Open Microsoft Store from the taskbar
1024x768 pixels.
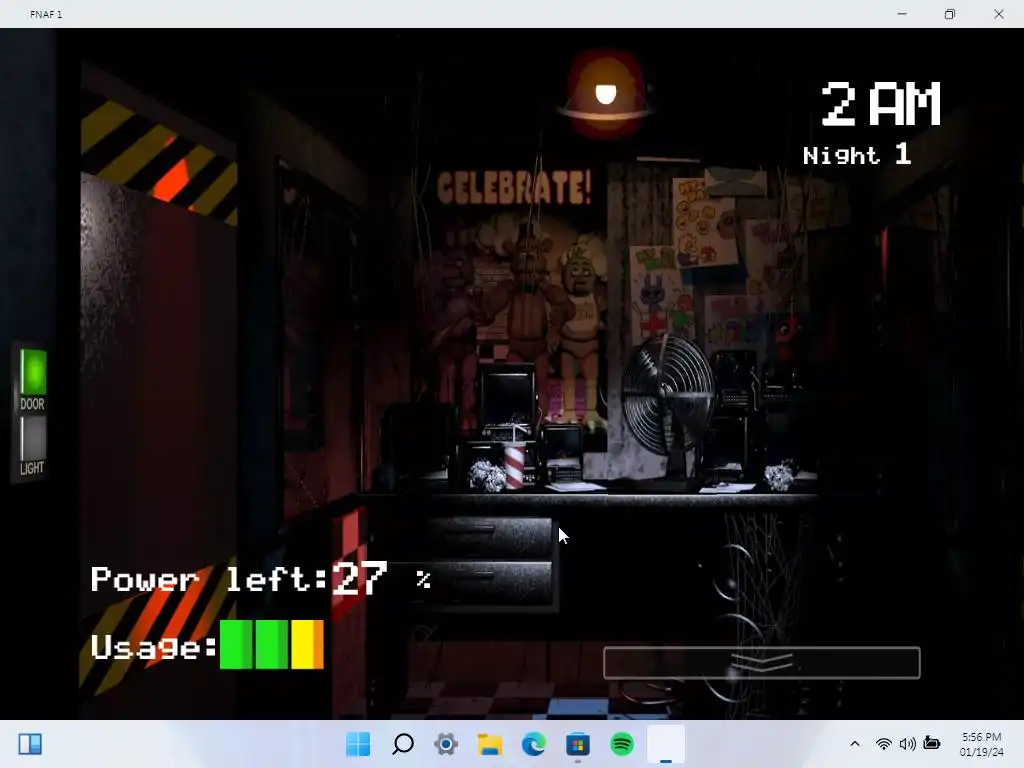(578, 744)
